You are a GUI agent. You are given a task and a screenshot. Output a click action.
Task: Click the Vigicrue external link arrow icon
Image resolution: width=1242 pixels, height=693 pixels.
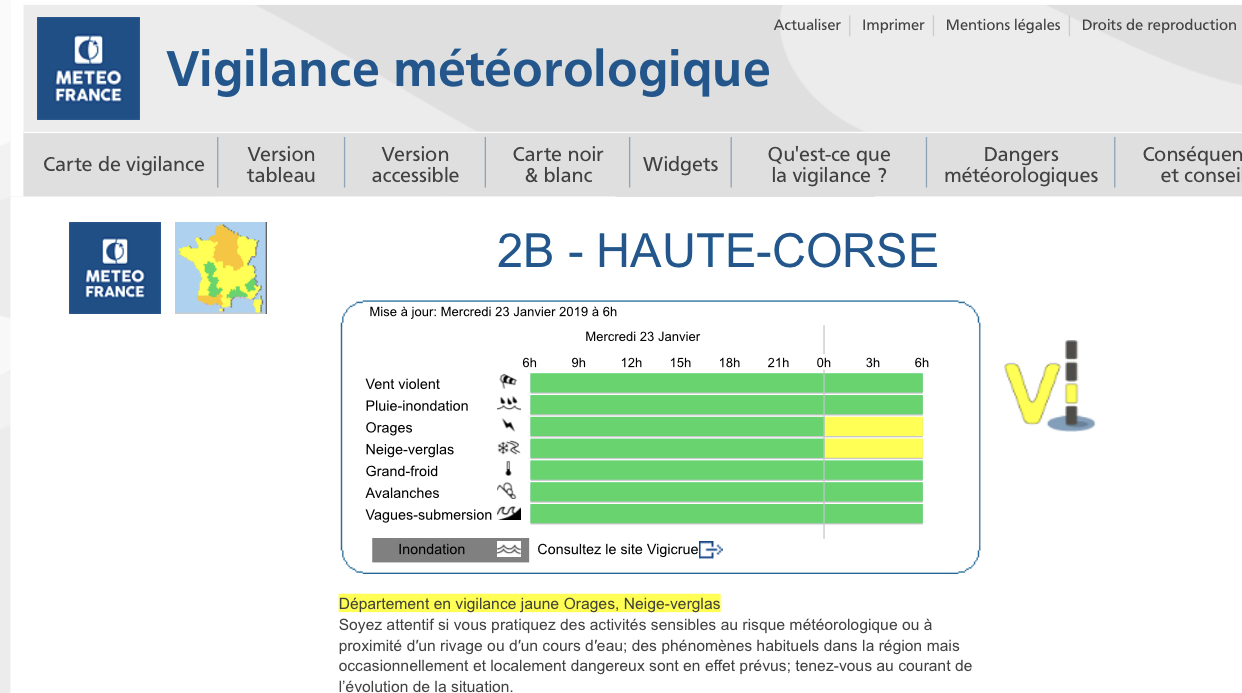tap(710, 549)
